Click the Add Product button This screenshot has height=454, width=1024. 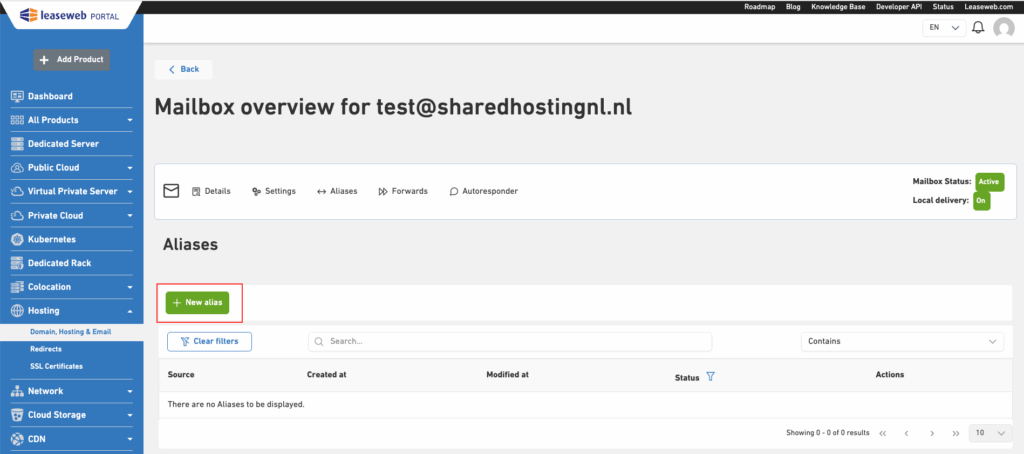pyautogui.click(x=72, y=59)
